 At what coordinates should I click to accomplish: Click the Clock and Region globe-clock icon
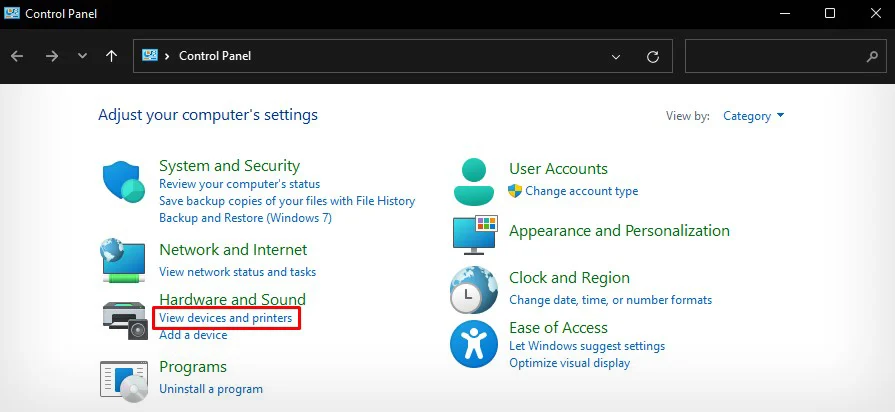coord(474,290)
